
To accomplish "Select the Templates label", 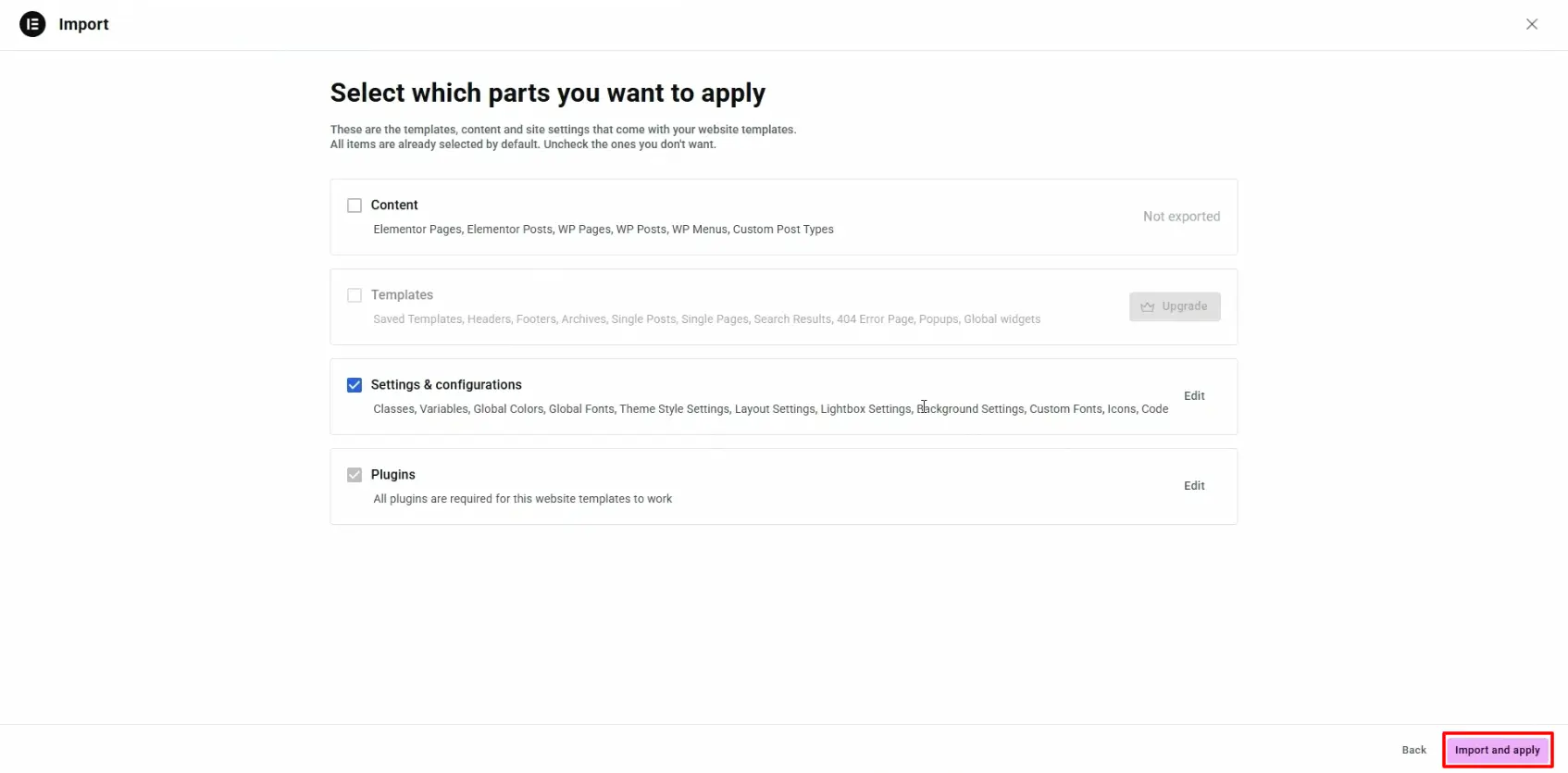I will (x=402, y=295).
